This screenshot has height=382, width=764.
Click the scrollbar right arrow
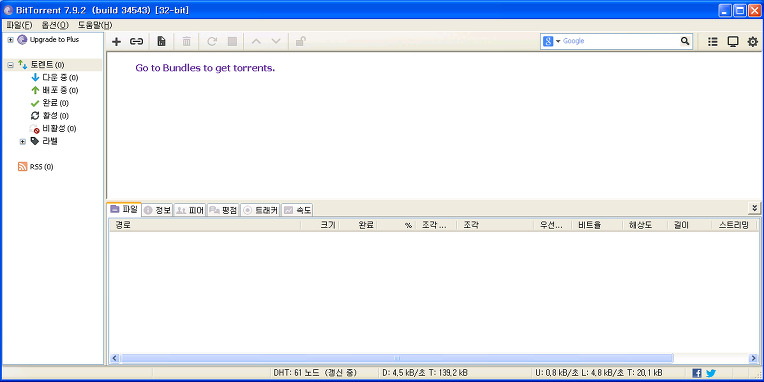(753, 358)
